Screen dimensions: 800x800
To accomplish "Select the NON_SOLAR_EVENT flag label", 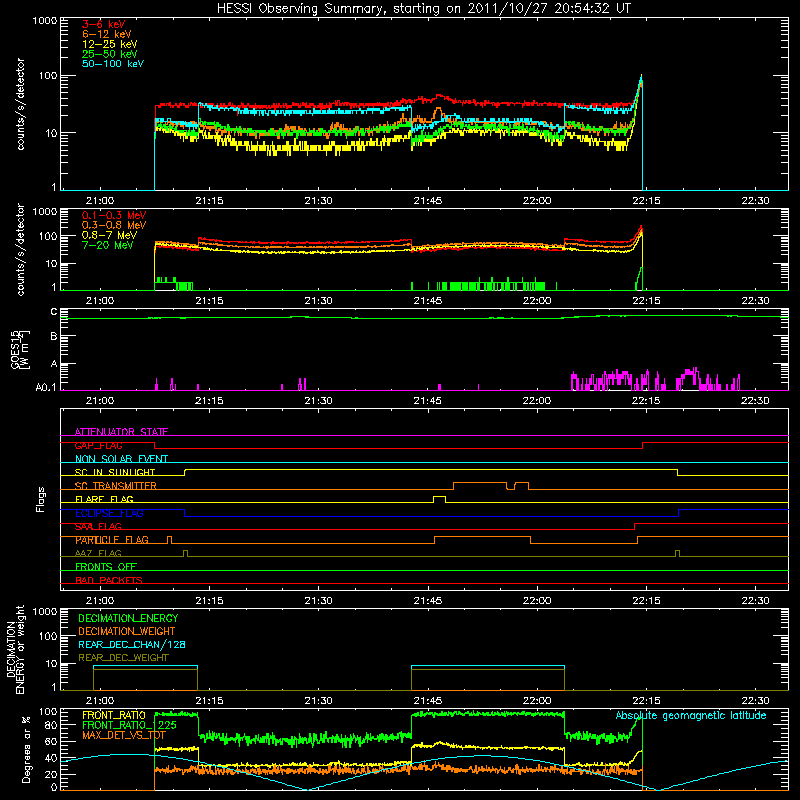I will (x=121, y=459).
